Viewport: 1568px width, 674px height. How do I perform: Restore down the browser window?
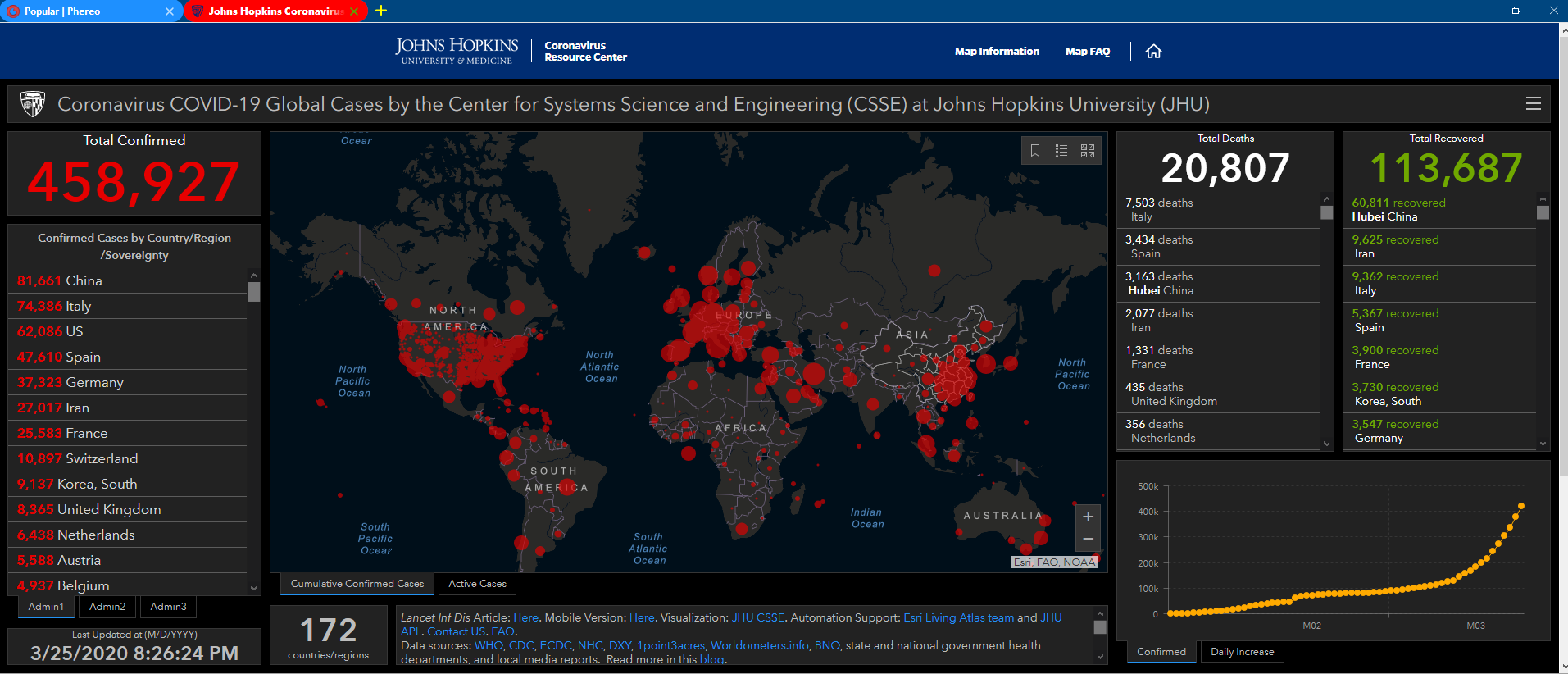tap(1516, 11)
